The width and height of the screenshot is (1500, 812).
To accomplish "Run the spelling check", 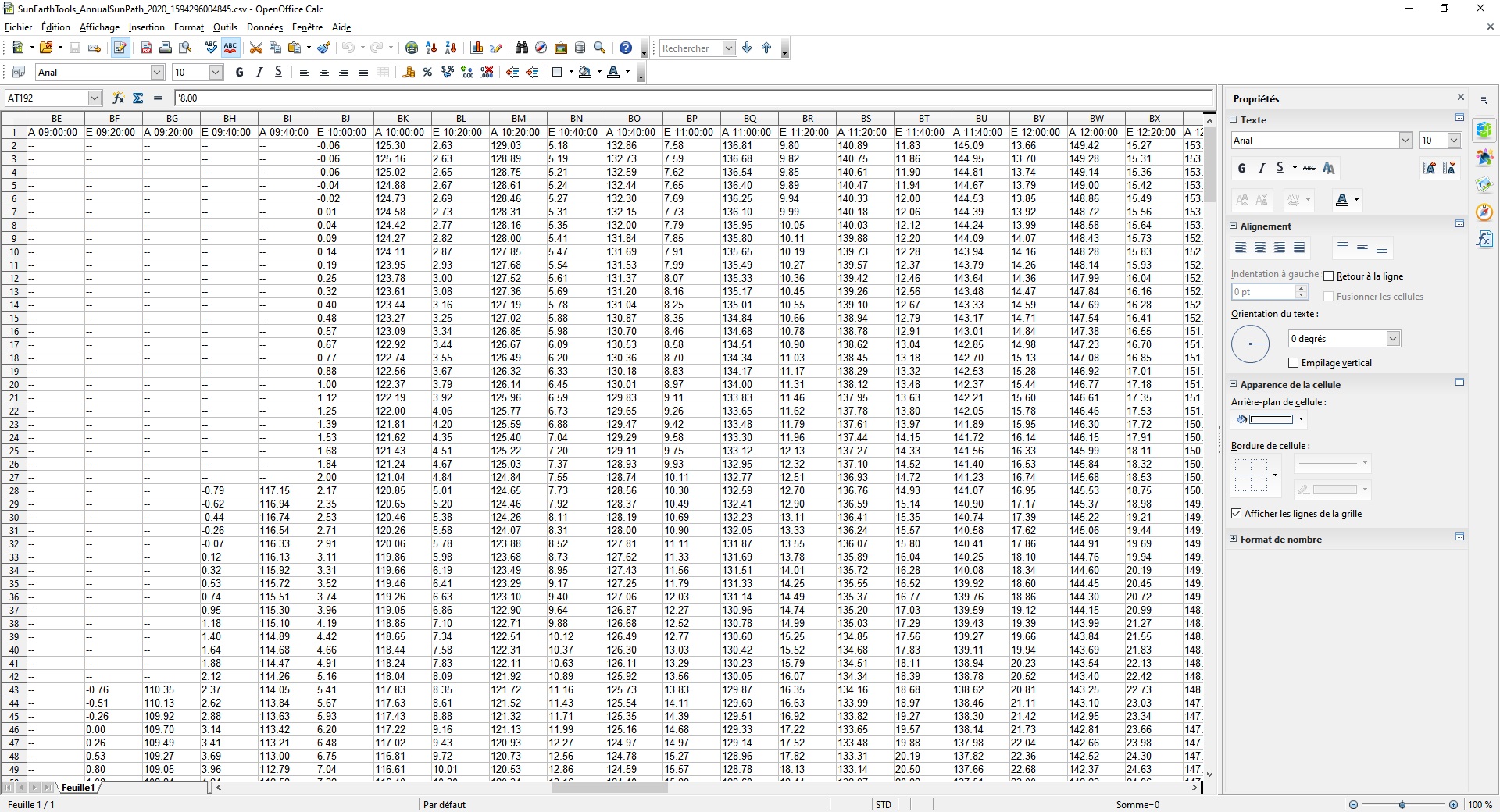I will (210, 48).
